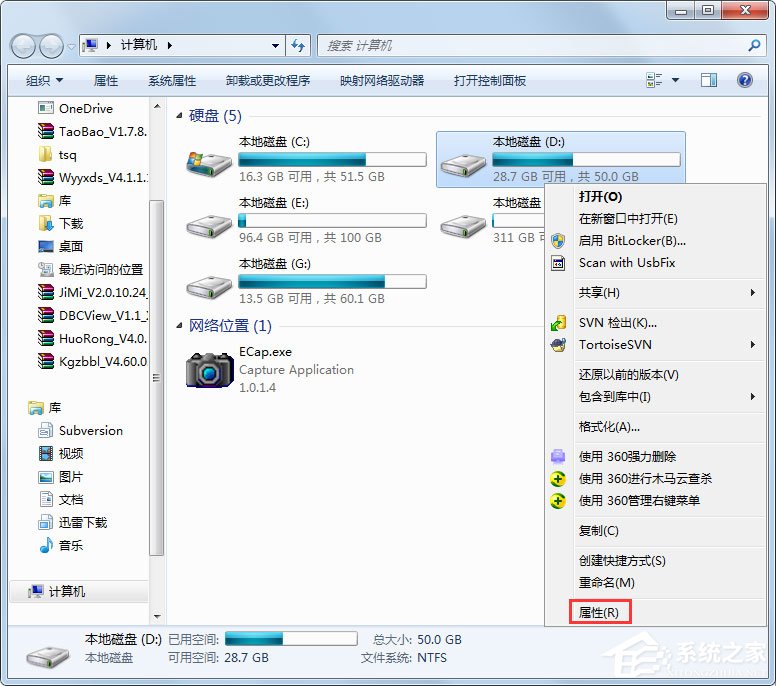Image resolution: width=776 pixels, height=686 pixels.
Task: Select Wyyxds_V4.1.1 archive in sidebar
Action: [x=93, y=177]
